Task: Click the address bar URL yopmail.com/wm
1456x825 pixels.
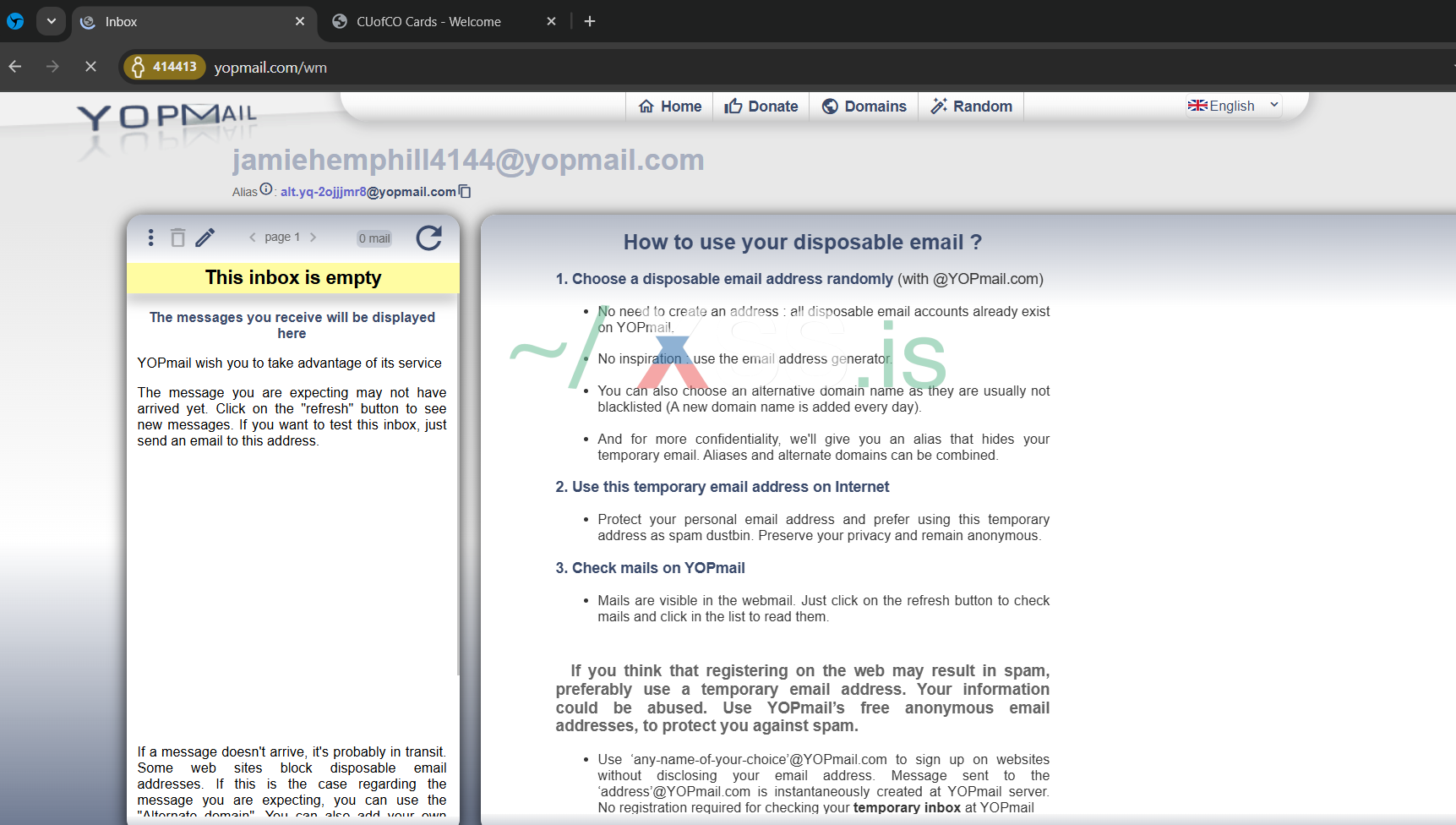Action: pos(270,68)
